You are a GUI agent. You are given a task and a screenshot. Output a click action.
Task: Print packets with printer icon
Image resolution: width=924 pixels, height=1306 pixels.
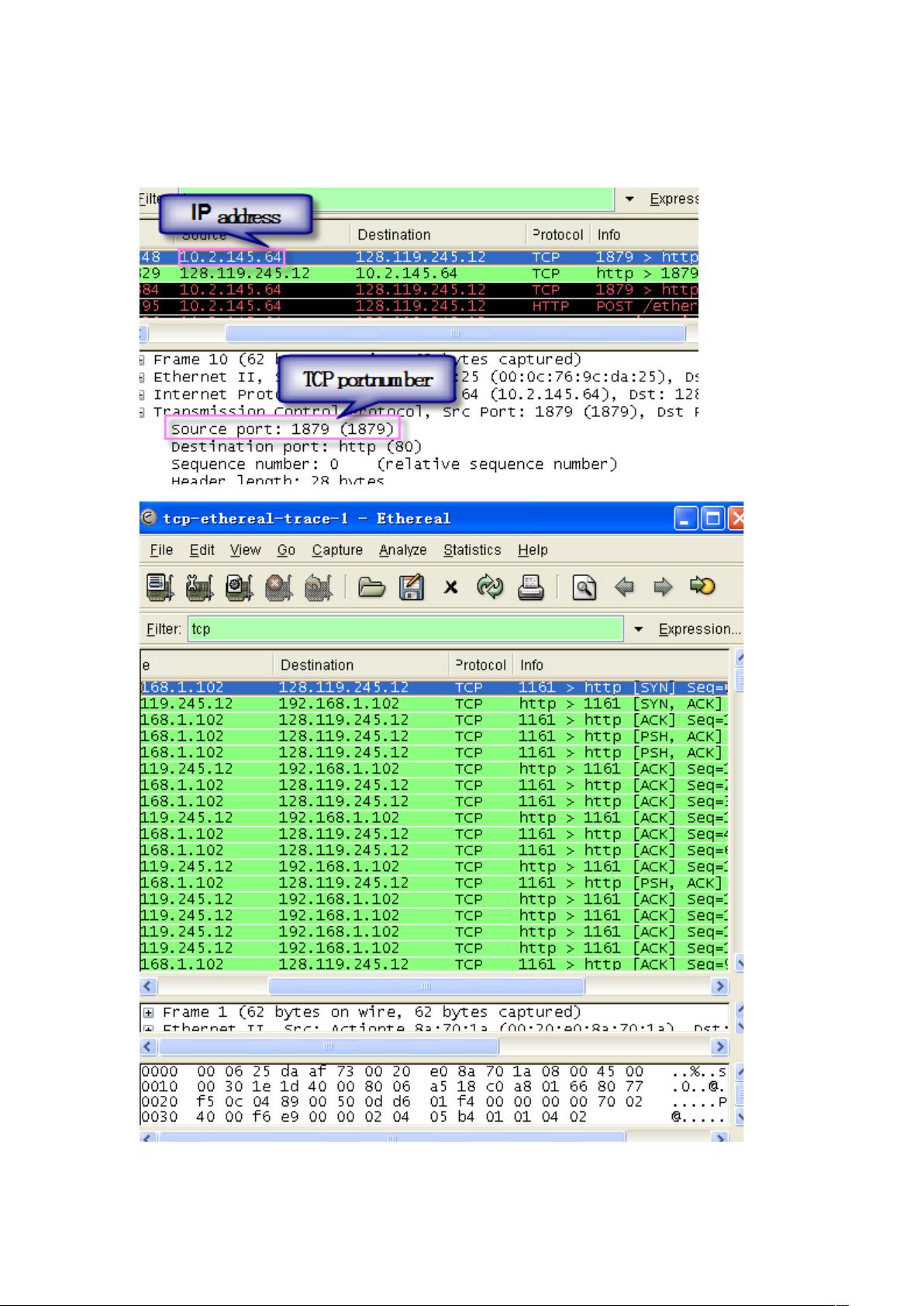pos(531,588)
